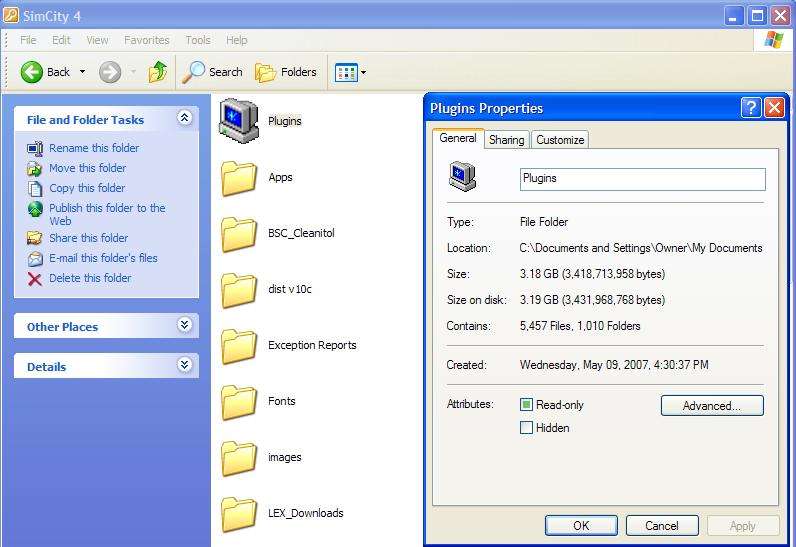796x547 pixels.
Task: Select the LEX_Downloads folder label
Action: tap(306, 513)
